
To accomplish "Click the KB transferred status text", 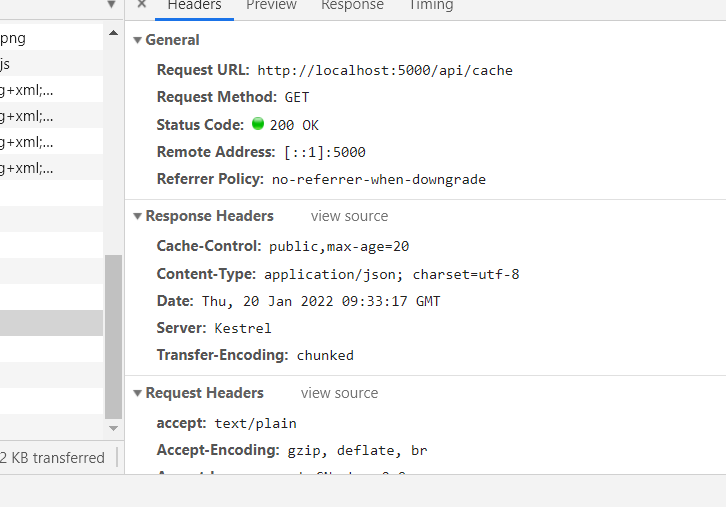I will [x=52, y=458].
